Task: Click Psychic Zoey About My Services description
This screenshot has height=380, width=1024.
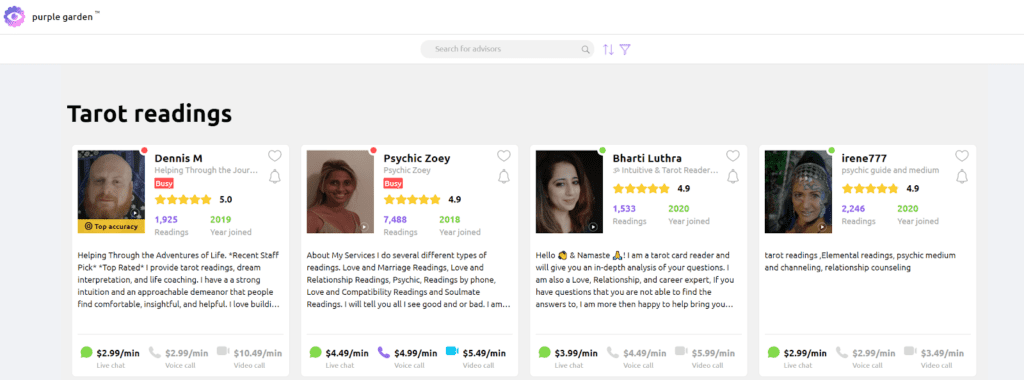Action: point(409,279)
